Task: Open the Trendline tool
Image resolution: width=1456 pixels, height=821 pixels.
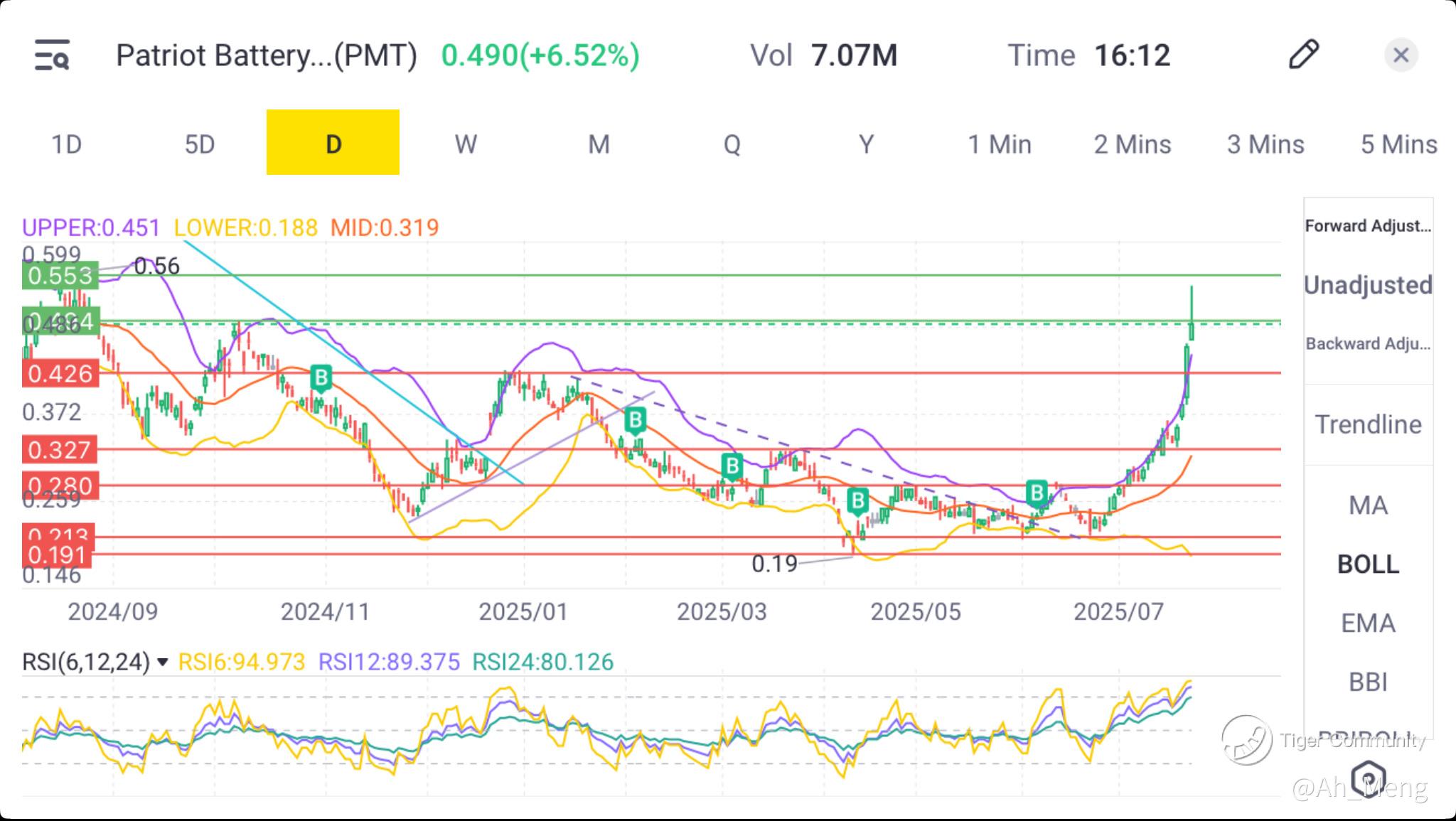Action: click(1367, 424)
